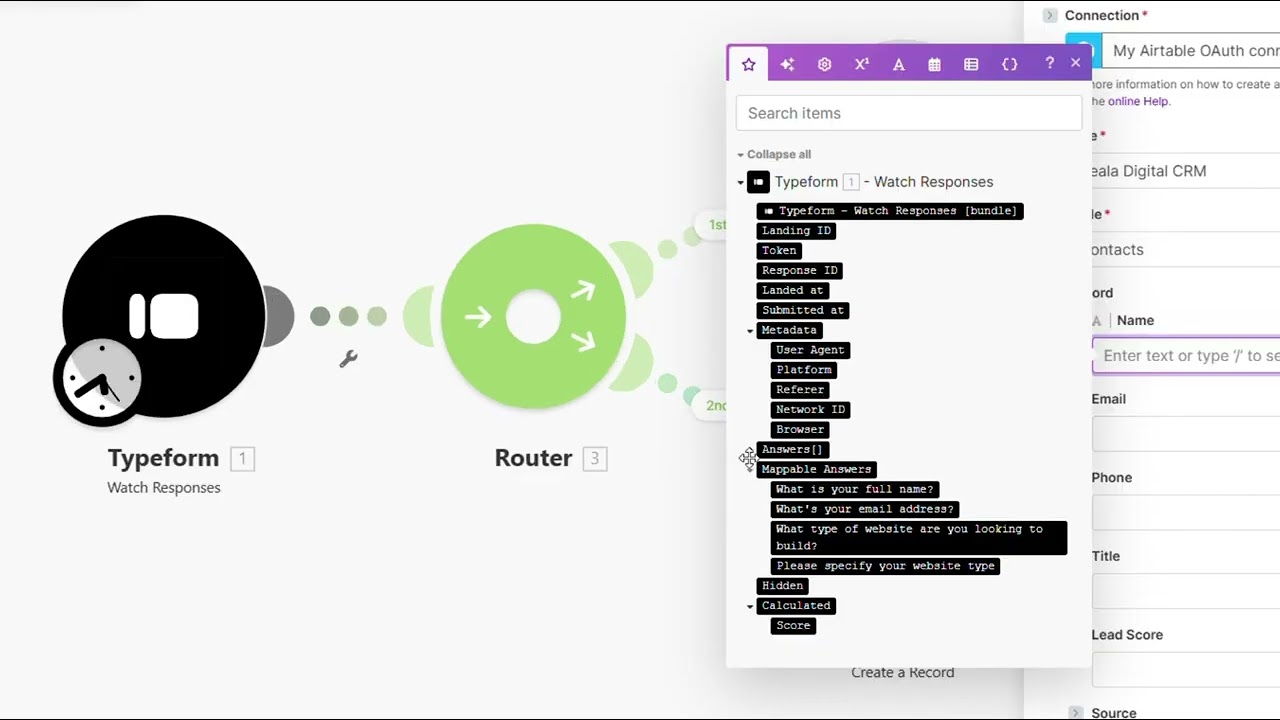Open date and time calendar tab
Image resolution: width=1280 pixels, height=720 pixels.
point(934,64)
